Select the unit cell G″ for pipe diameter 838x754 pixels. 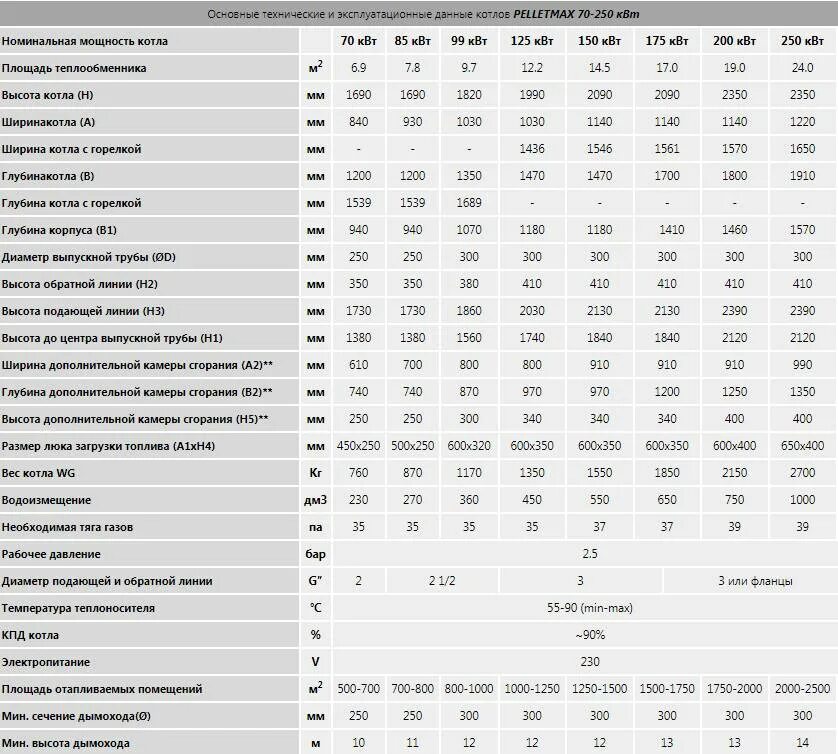315,581
